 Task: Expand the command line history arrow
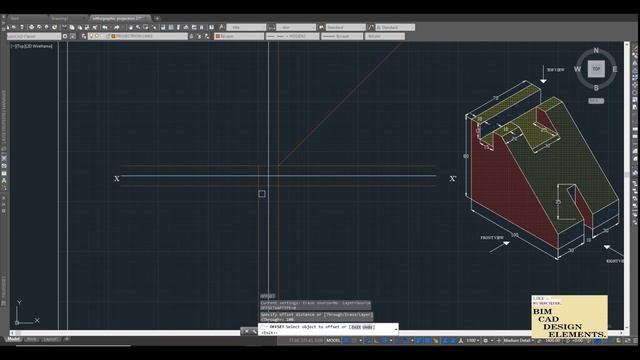(396, 329)
